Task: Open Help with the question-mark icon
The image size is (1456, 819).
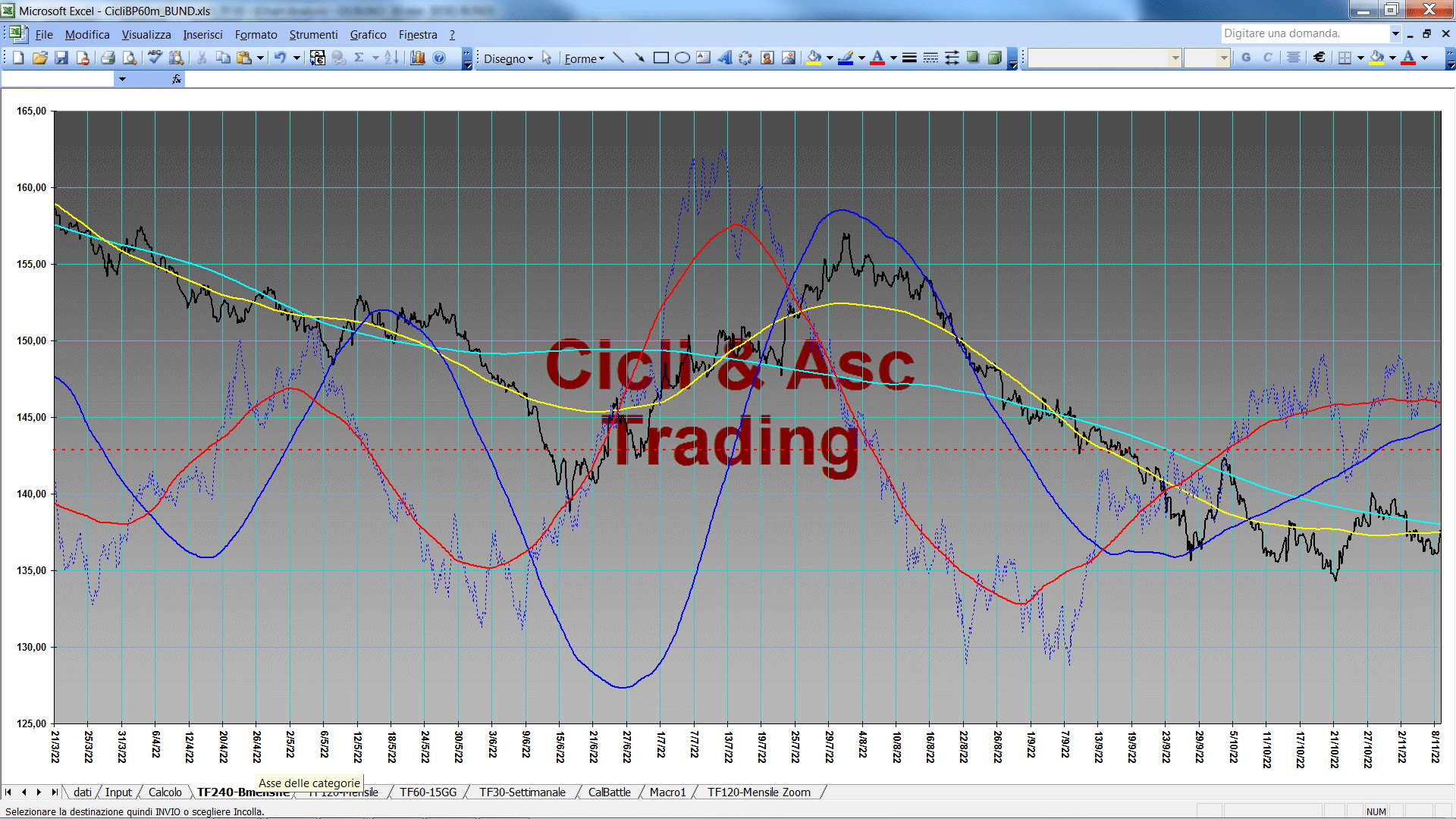Action: click(439, 58)
